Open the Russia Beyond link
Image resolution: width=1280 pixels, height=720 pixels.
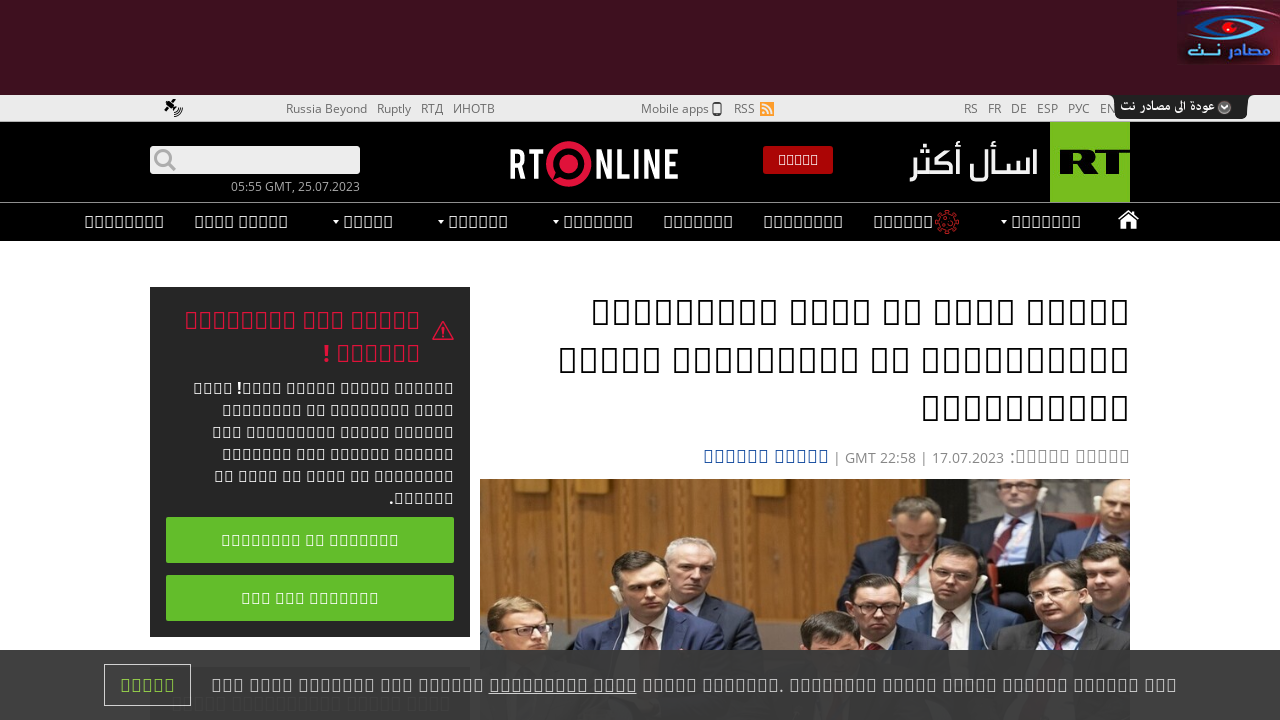coord(326,109)
